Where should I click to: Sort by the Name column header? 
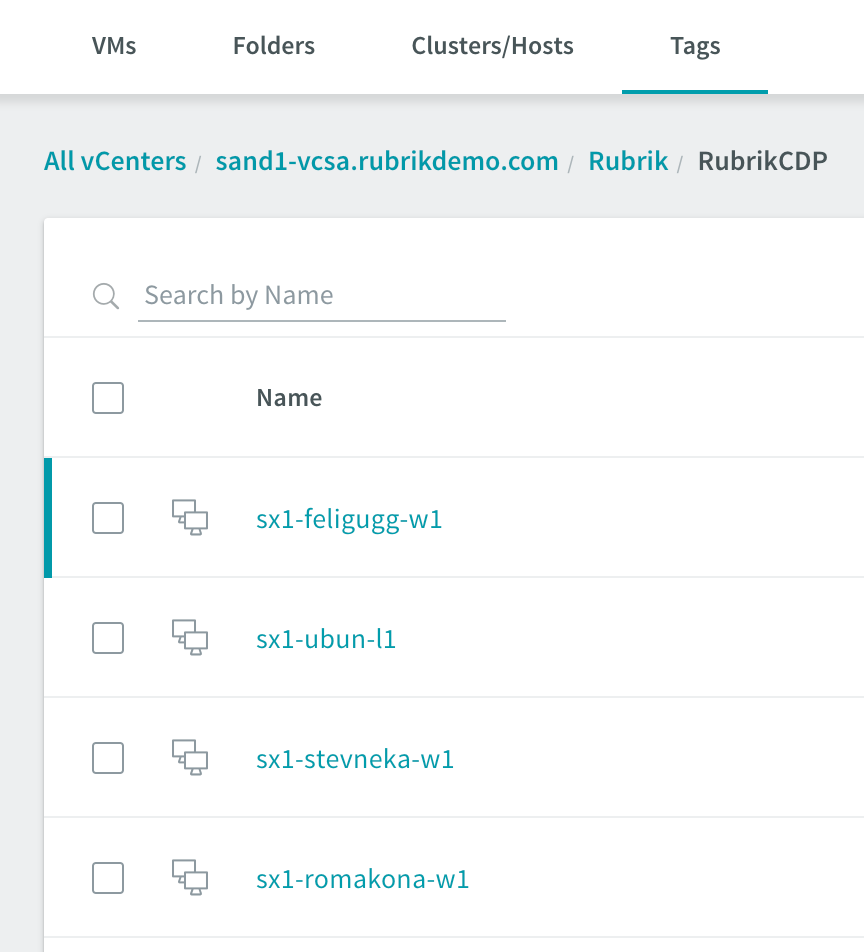pos(289,398)
